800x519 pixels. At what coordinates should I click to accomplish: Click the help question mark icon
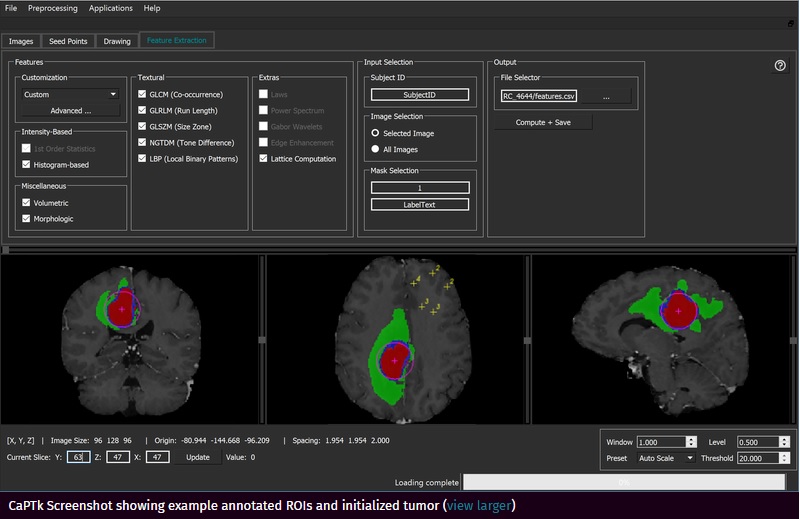(x=780, y=66)
